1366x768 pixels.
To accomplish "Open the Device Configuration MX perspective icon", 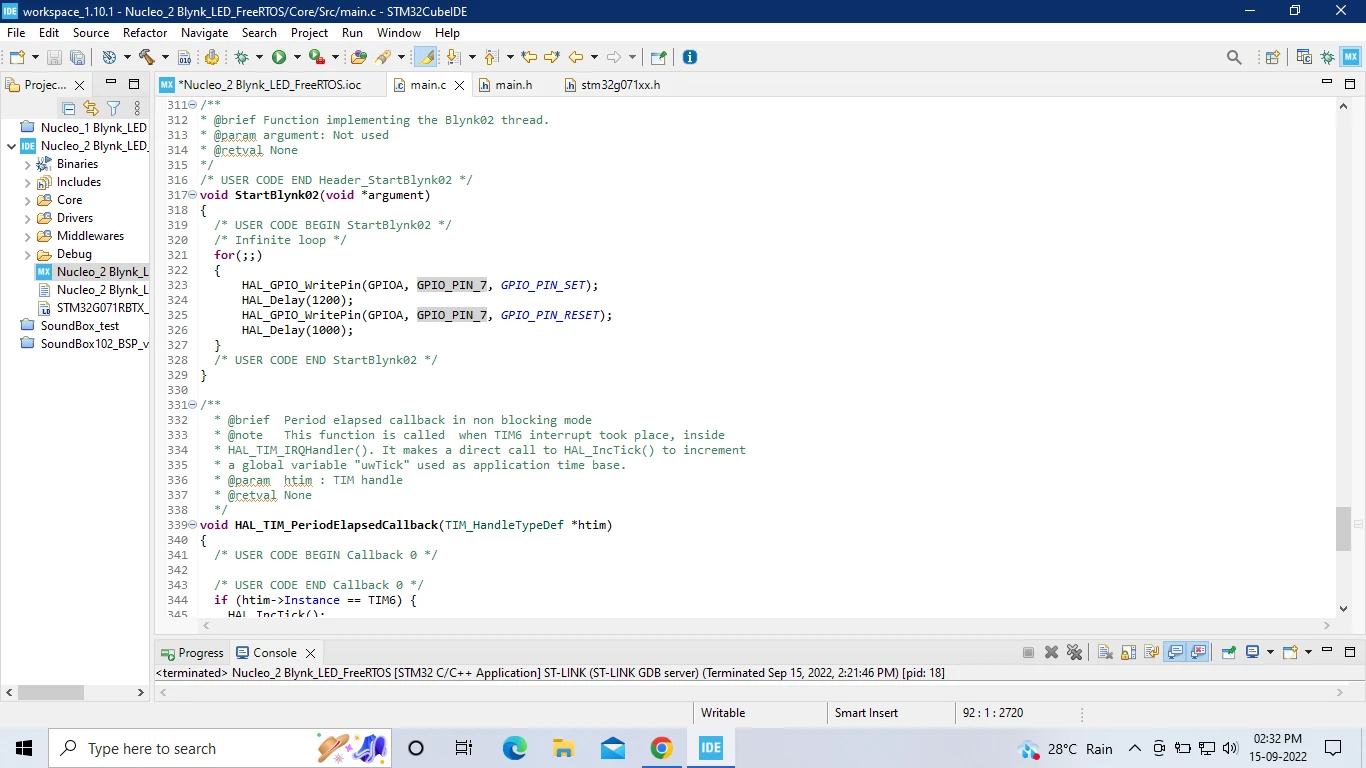I will 1350,57.
